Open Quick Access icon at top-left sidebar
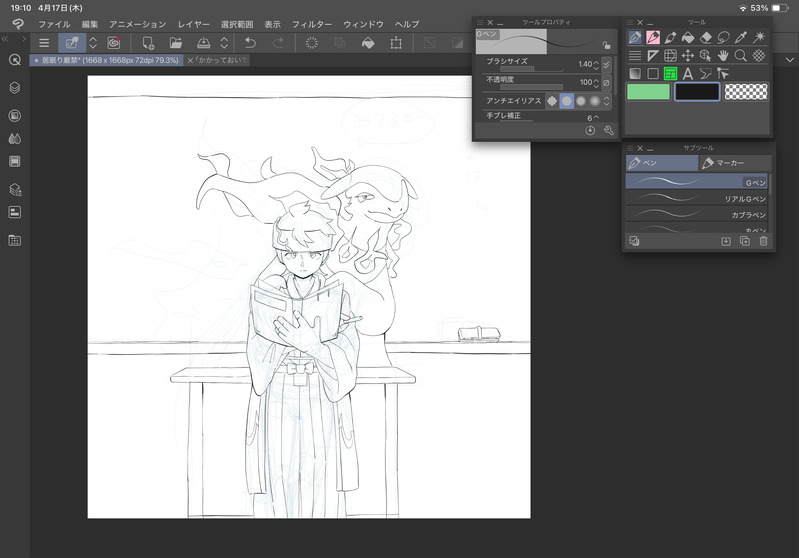The height and width of the screenshot is (558, 799). (x=15, y=60)
